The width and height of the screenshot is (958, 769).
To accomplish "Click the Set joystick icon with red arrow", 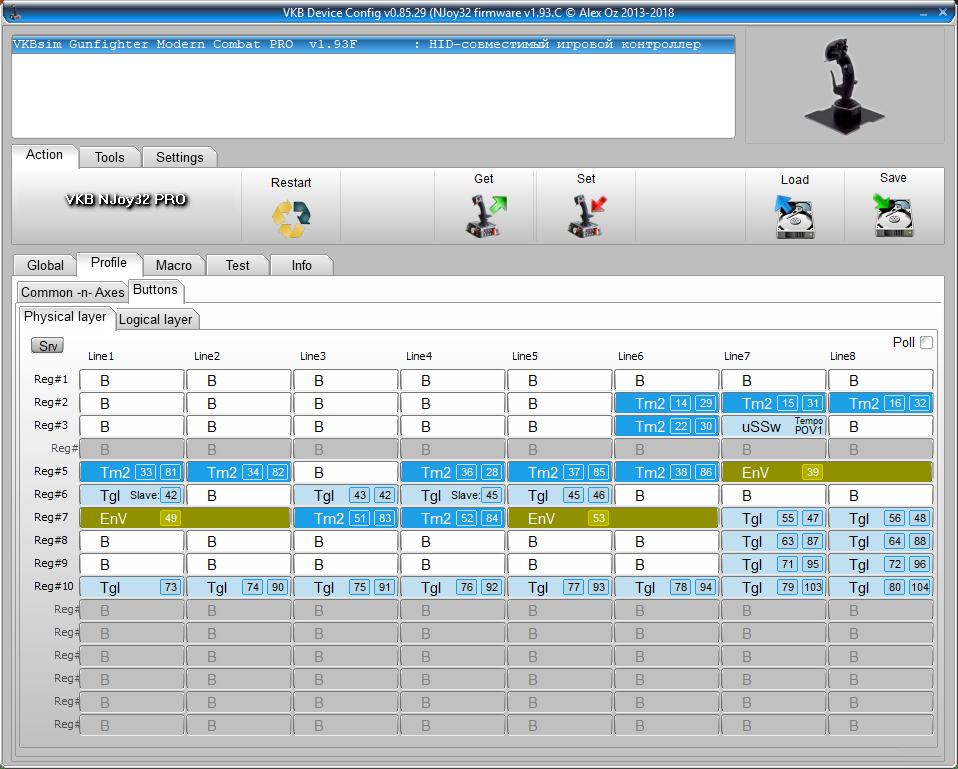I will click(x=587, y=216).
